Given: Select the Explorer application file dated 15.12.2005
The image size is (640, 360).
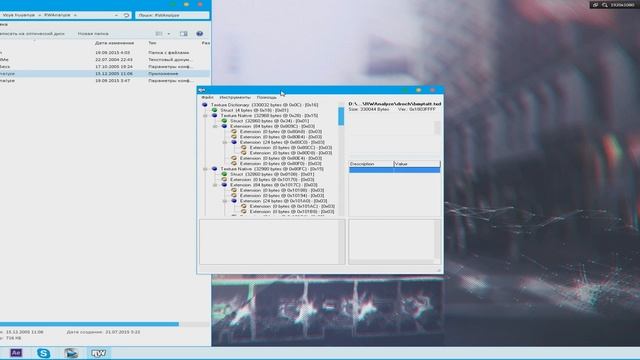Looking at the screenshot, I should pos(105,73).
